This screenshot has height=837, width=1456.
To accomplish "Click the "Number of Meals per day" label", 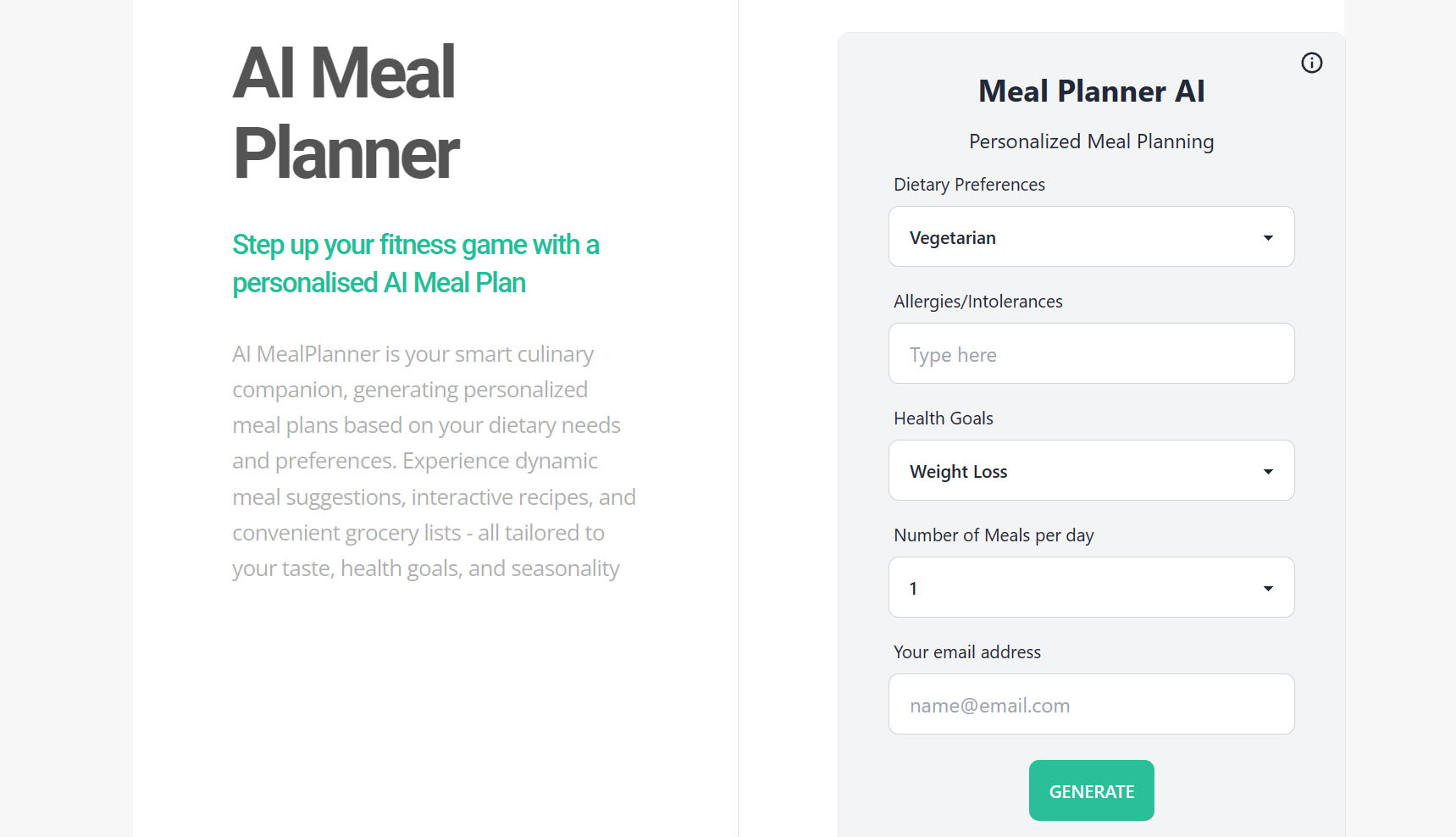I will (994, 535).
